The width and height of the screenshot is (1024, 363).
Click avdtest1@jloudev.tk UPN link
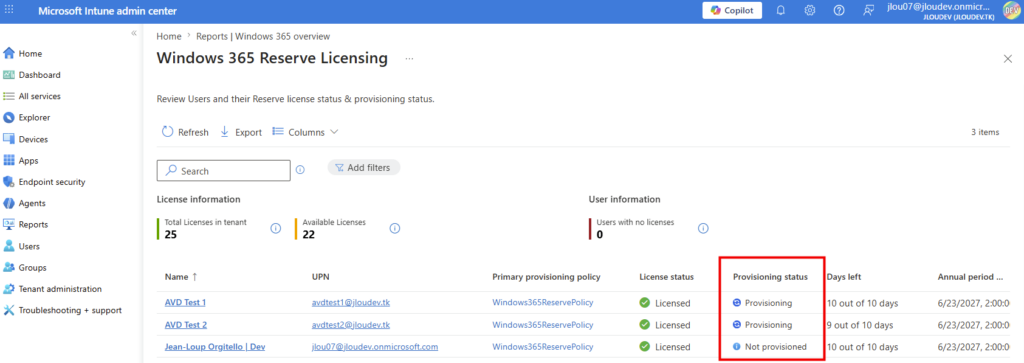pos(351,303)
